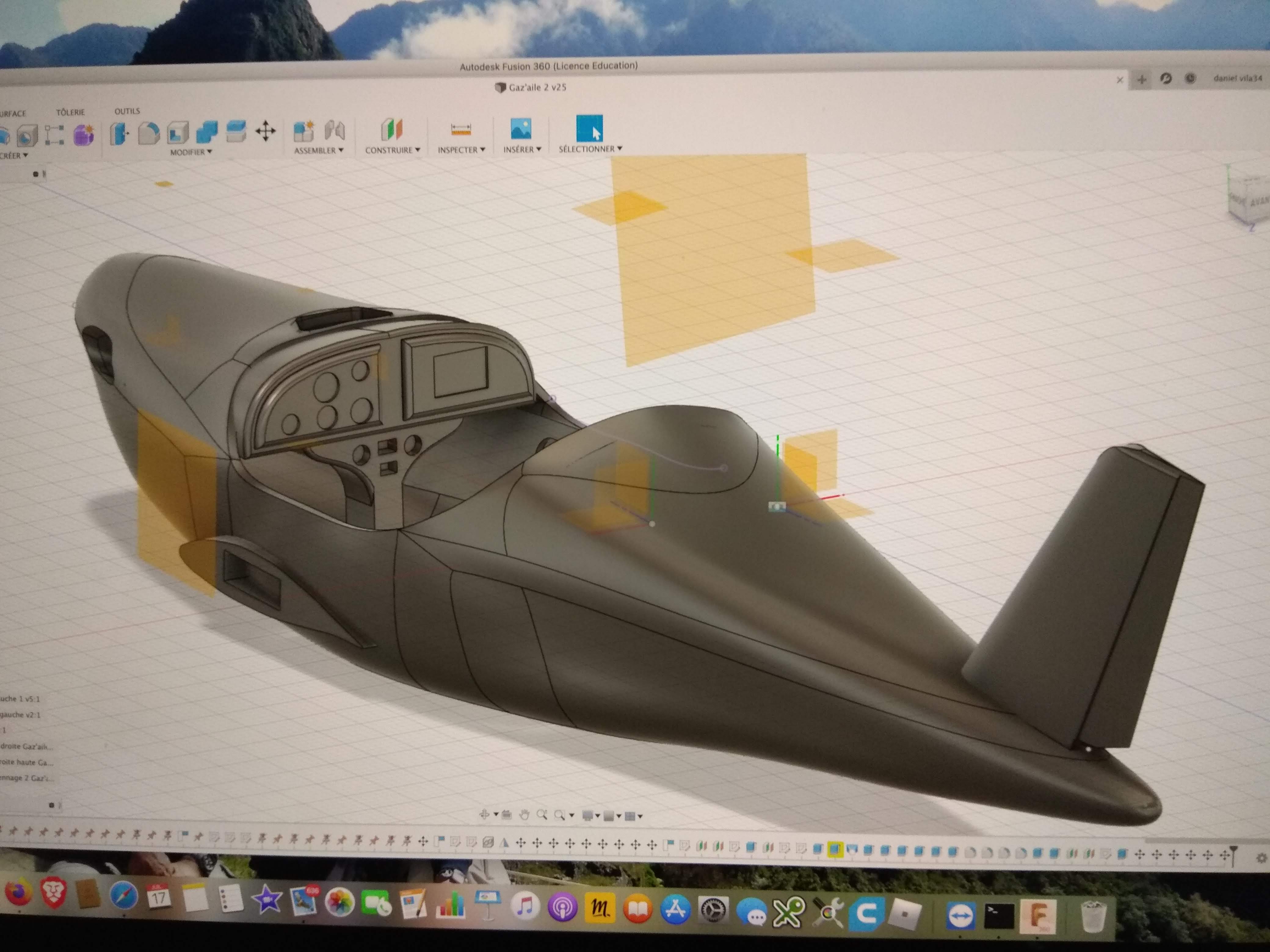Click the Orbit icon in navigation bar

point(484,814)
